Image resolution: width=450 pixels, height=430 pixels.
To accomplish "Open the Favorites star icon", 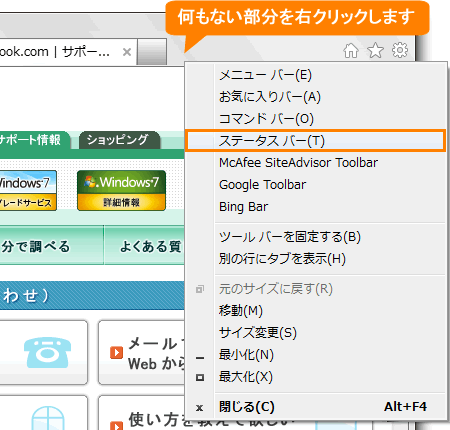I will pyautogui.click(x=375, y=51).
